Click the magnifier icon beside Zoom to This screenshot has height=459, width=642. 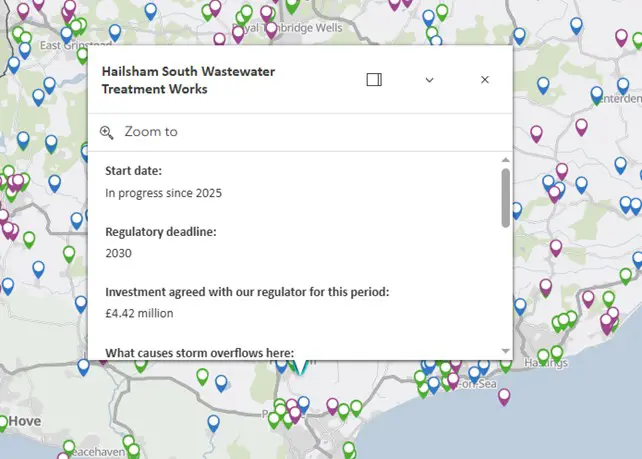107,132
